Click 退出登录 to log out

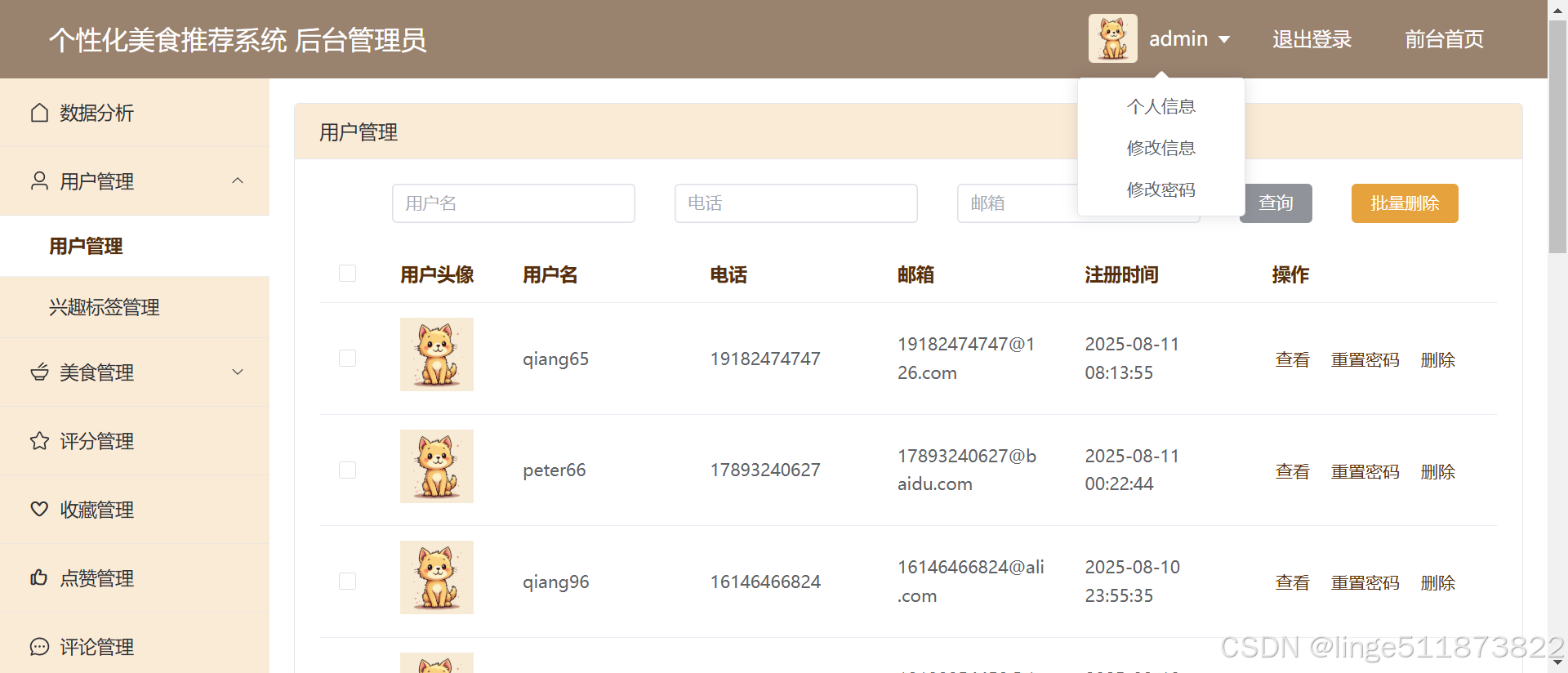click(1312, 39)
